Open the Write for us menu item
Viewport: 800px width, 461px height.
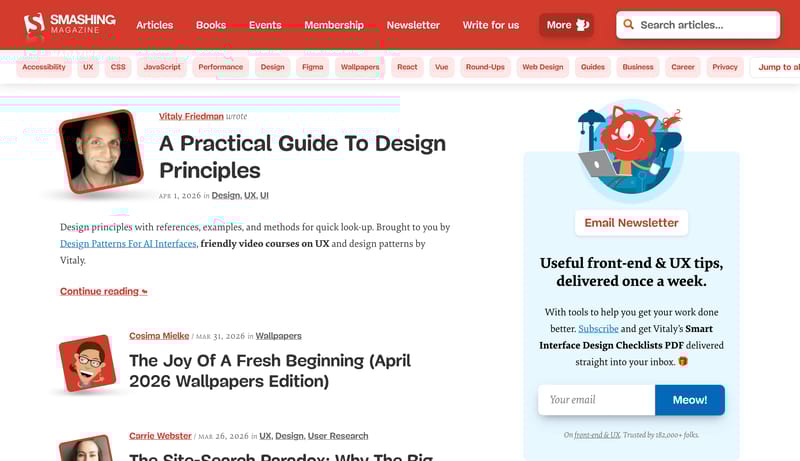[x=490, y=25]
